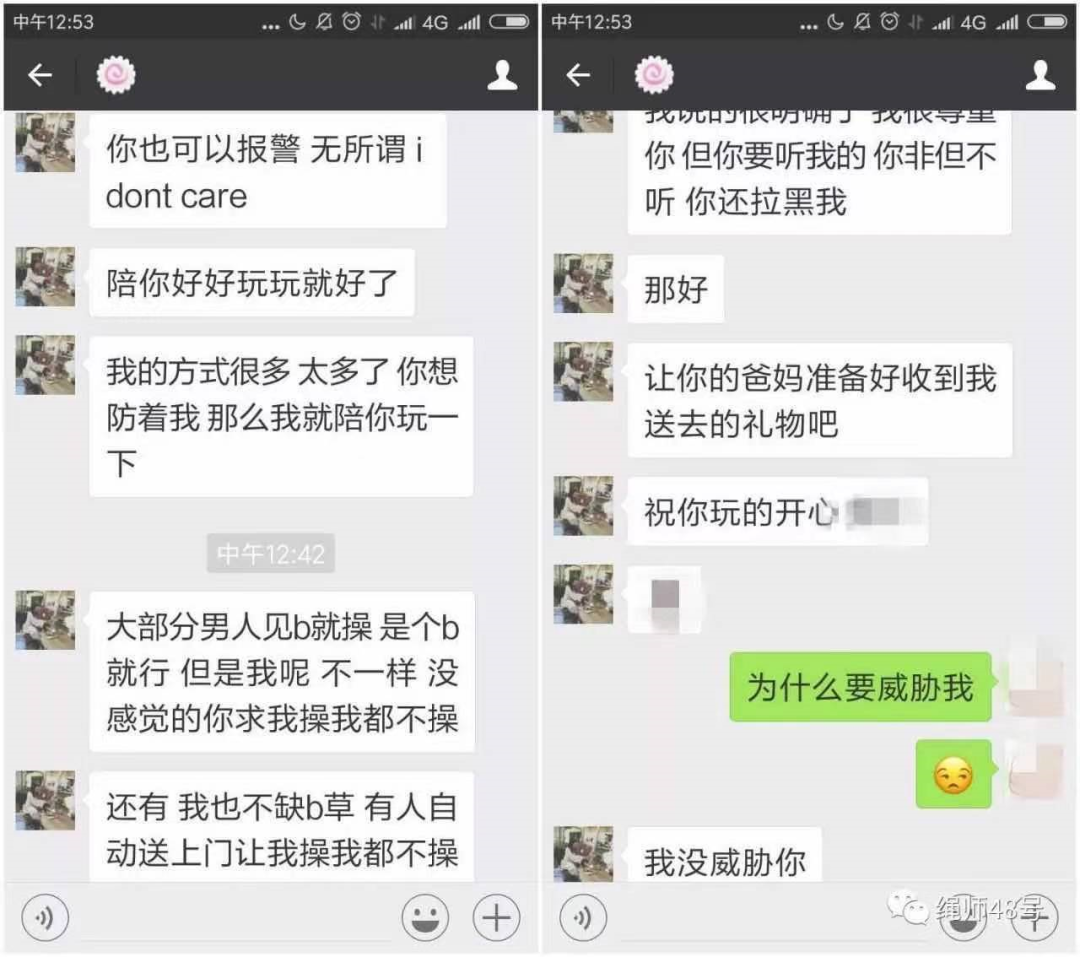The image size is (1080, 957).
Task: Select the green message '为什么要威胁我'
Action: (860, 687)
